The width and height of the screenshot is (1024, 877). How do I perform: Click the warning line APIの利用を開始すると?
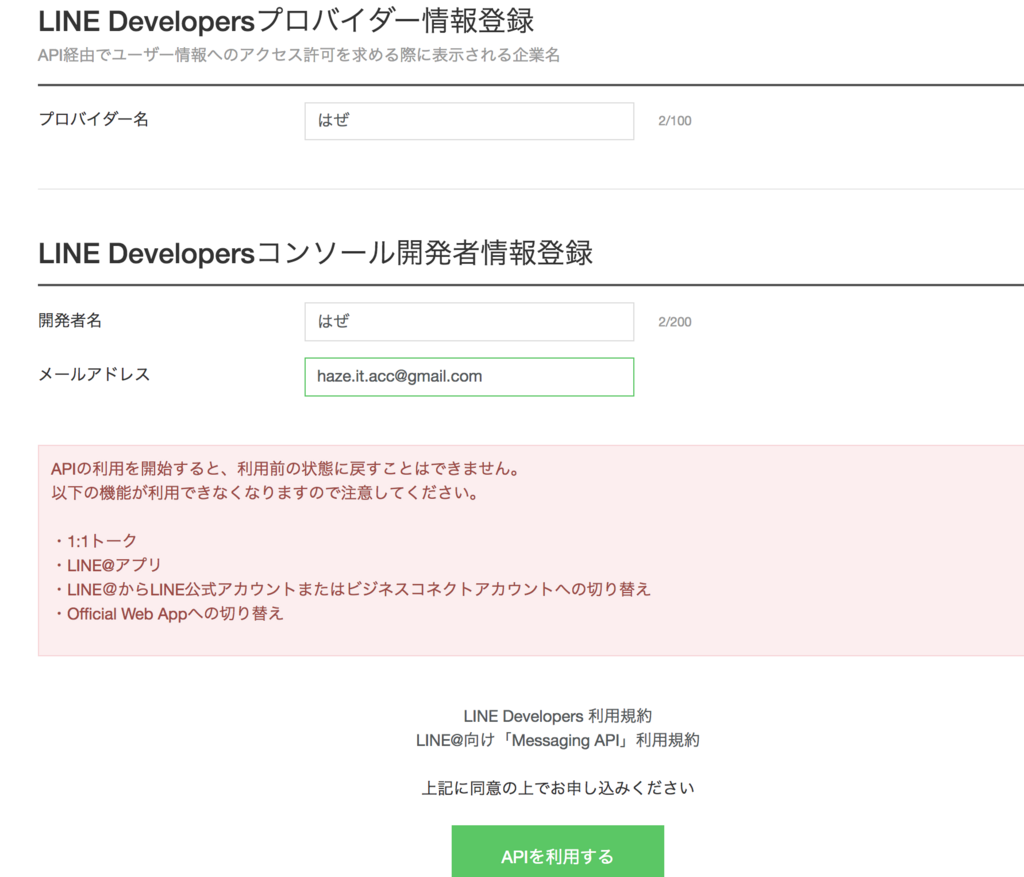point(285,469)
